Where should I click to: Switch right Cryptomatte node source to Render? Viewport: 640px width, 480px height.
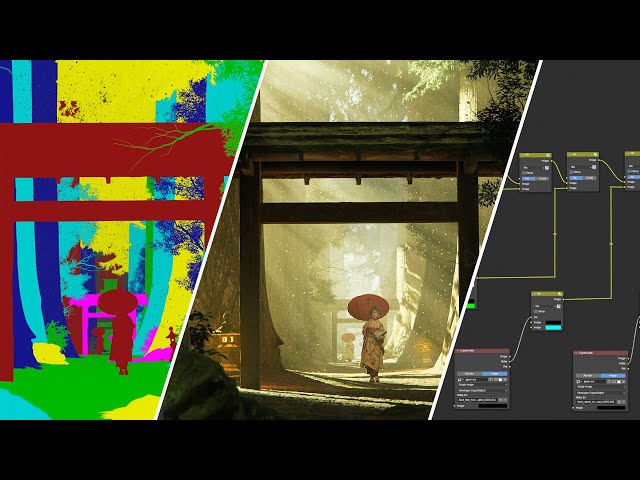pos(588,376)
